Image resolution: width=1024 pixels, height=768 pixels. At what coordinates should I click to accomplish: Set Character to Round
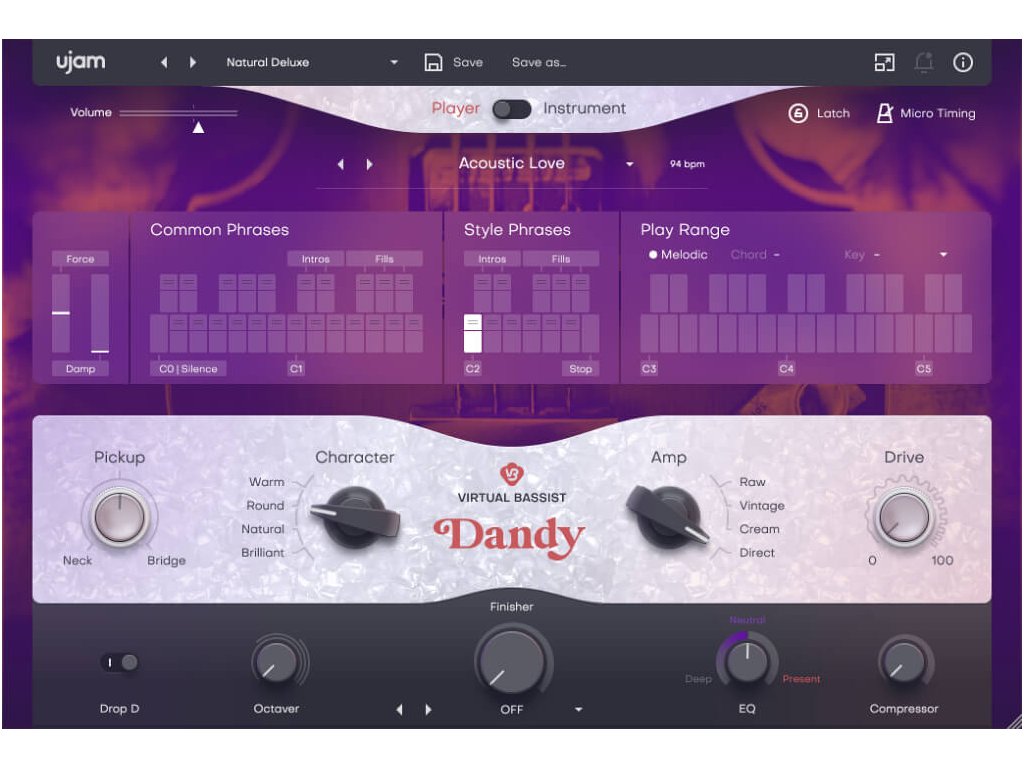[265, 505]
